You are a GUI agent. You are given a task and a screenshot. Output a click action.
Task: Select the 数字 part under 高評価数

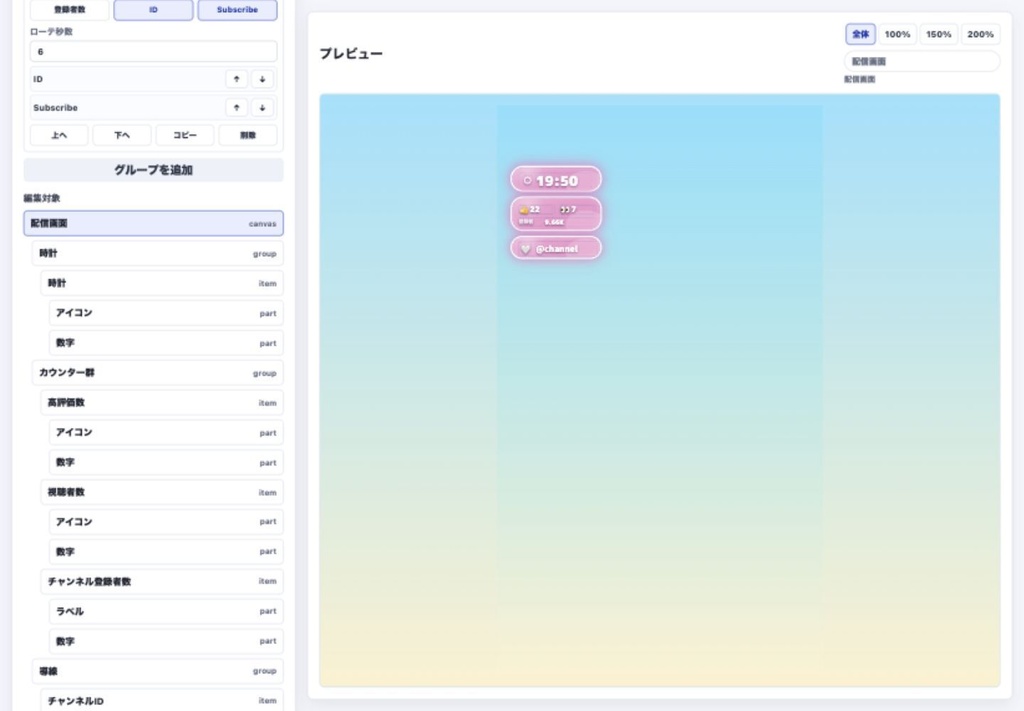click(x=166, y=462)
